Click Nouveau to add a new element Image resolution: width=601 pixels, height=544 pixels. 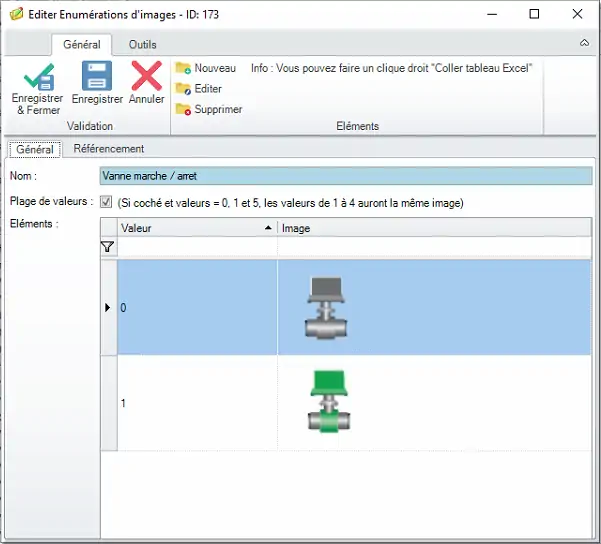pyautogui.click(x=205, y=68)
